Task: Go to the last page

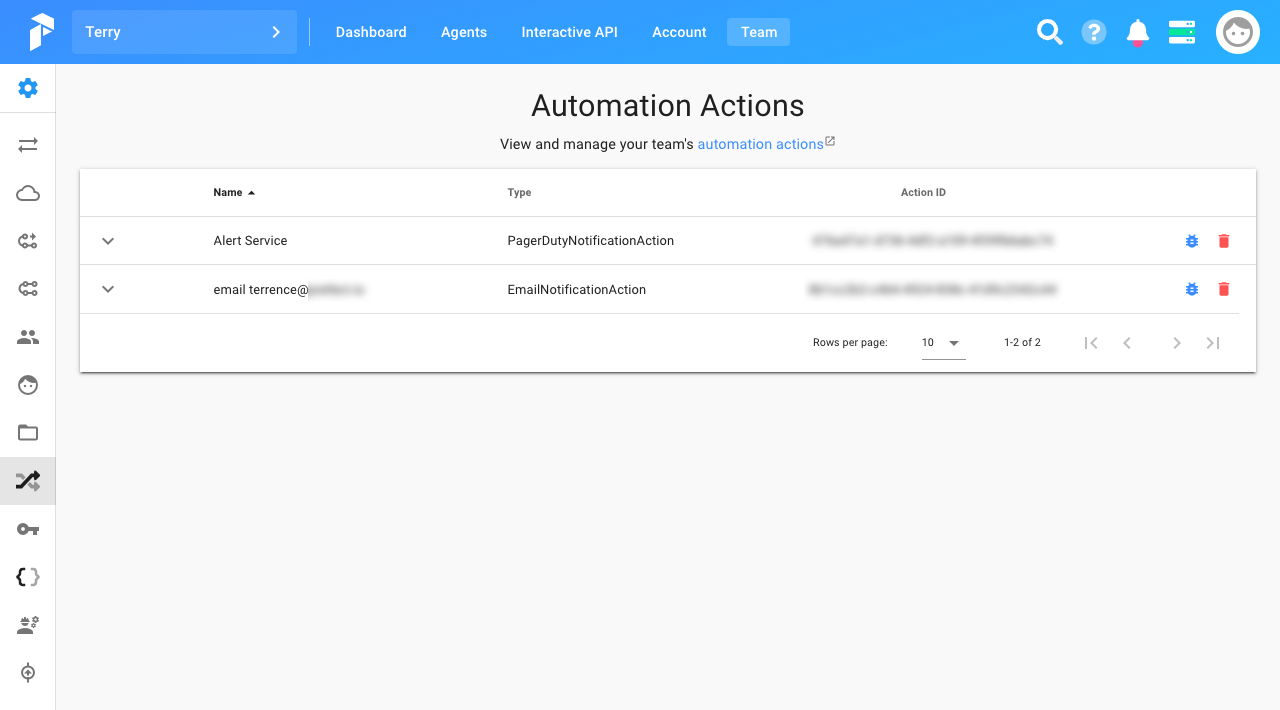Action: (1213, 343)
